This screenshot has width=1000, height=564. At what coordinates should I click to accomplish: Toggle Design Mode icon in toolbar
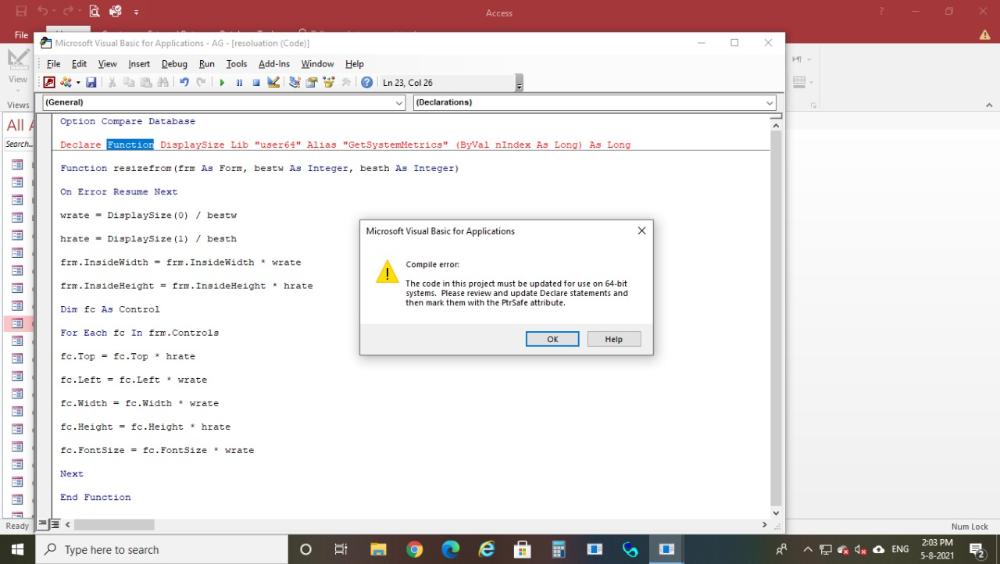[273, 83]
